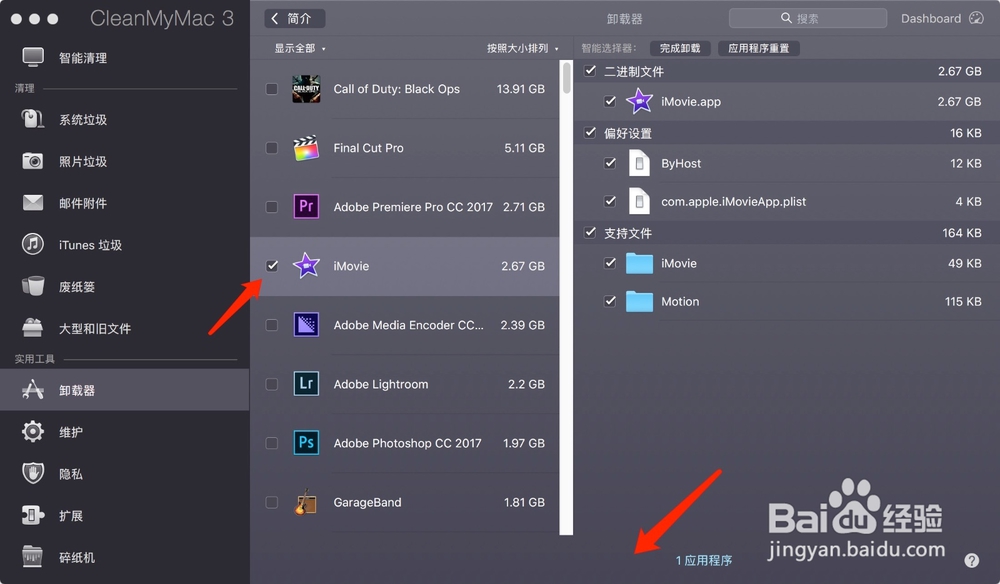Open Mail Attachments (邮件附件) envelope icon
The width and height of the screenshot is (1000, 584).
tap(33, 203)
